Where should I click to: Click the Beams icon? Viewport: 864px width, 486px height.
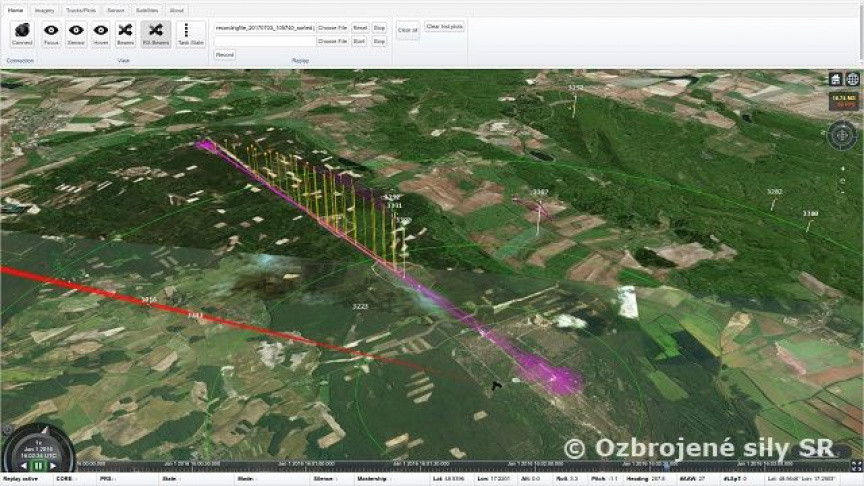125,35
